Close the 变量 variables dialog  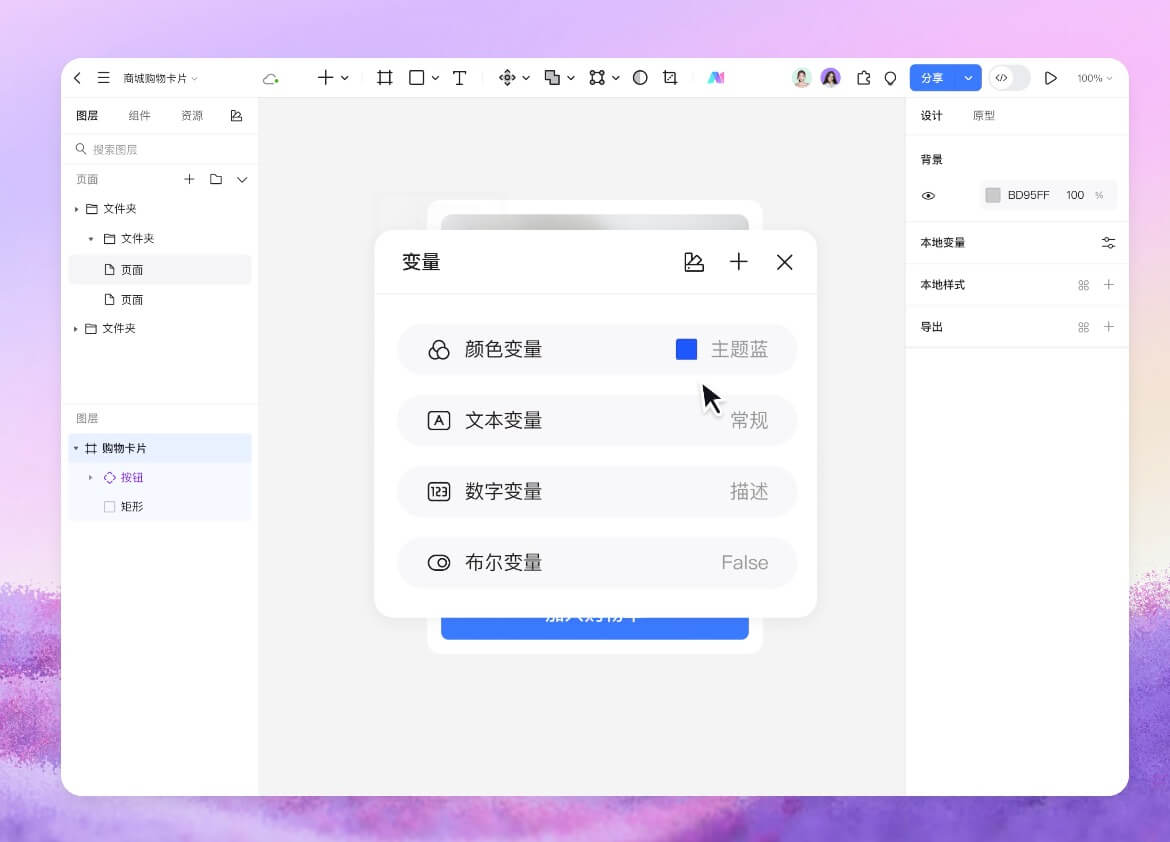pyautogui.click(x=784, y=262)
